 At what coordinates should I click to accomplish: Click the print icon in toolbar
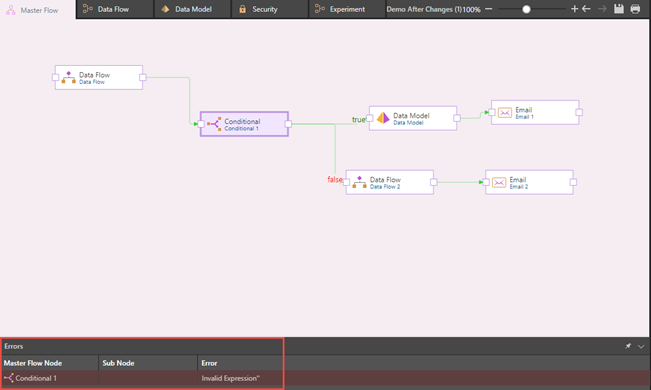coord(635,9)
